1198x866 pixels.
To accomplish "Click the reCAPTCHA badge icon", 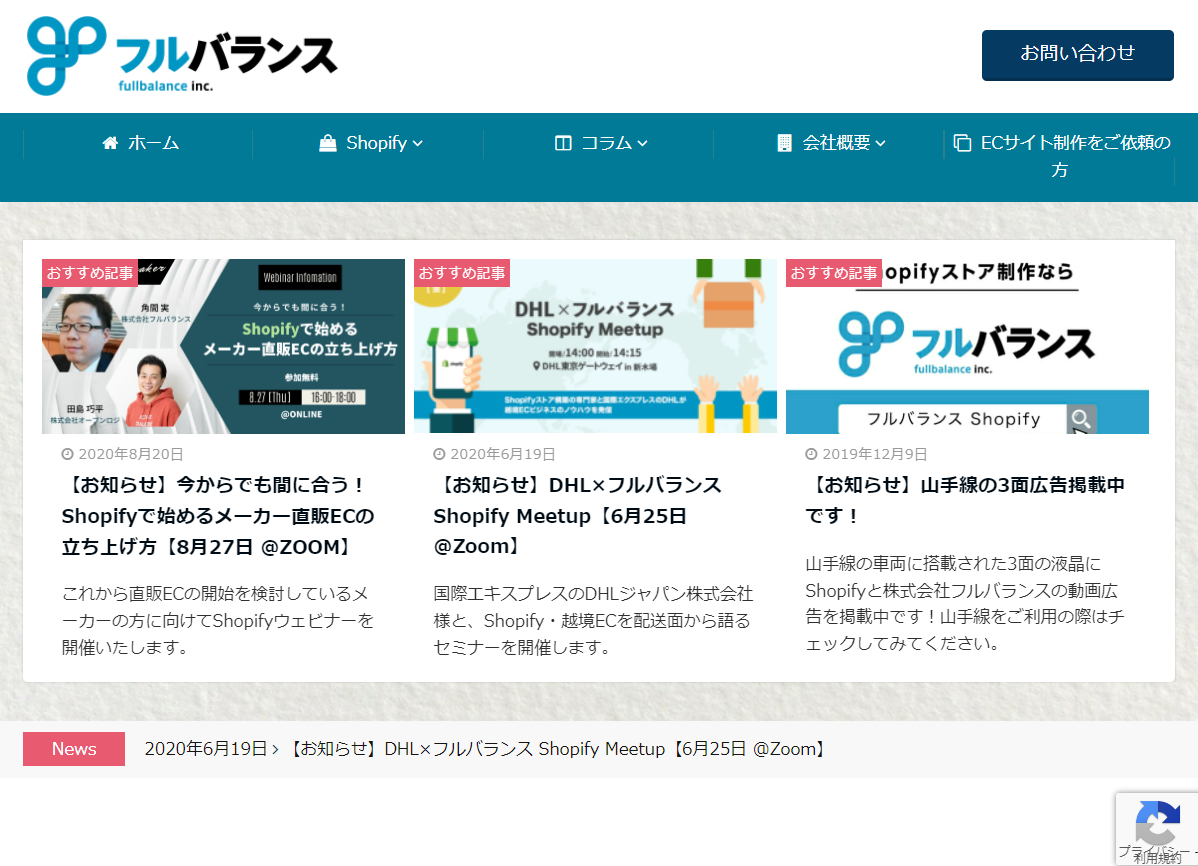I will 1156,825.
